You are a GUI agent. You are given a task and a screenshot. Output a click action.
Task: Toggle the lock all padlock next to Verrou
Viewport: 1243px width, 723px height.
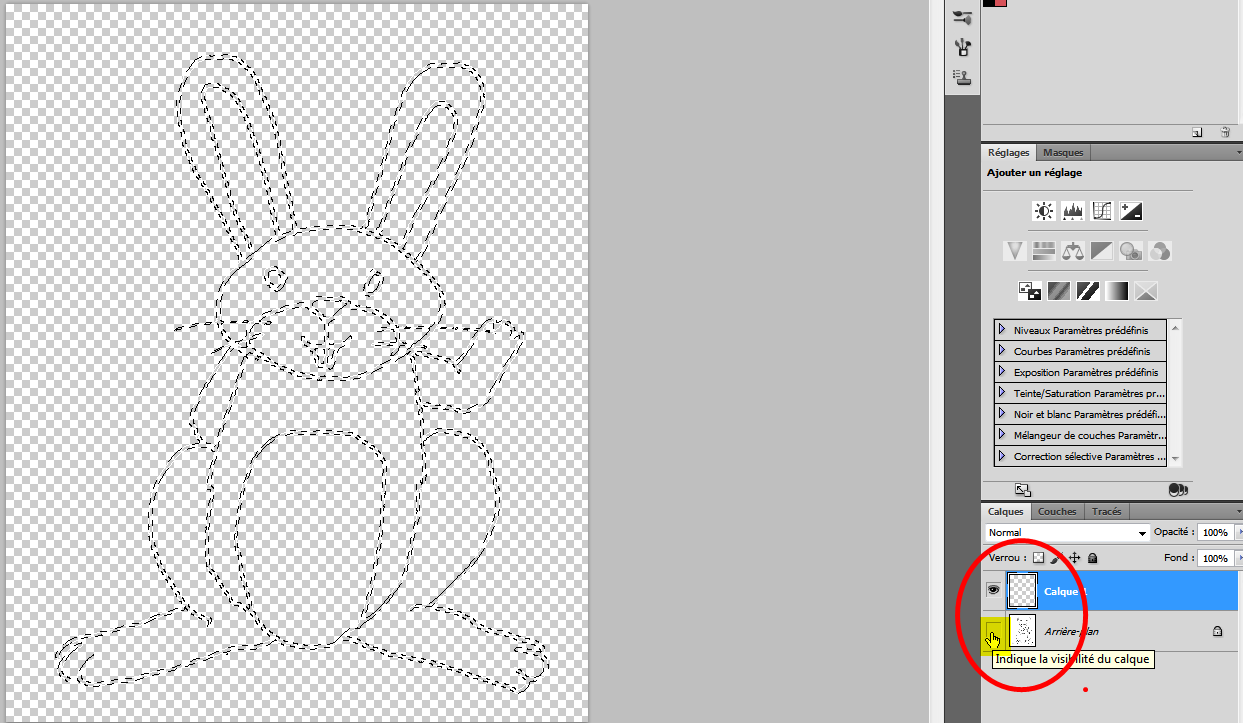coord(1092,558)
